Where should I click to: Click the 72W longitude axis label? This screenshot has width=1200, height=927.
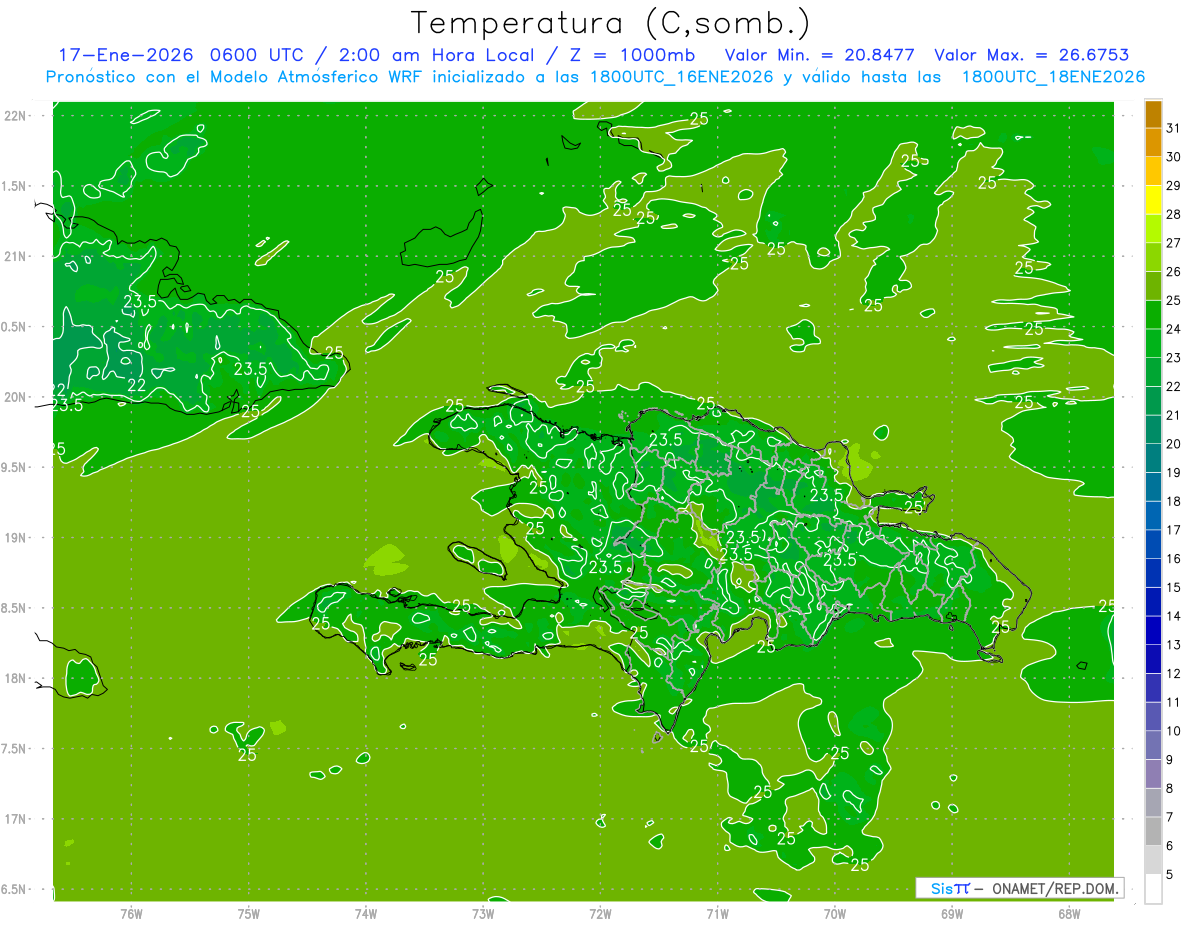point(600,913)
